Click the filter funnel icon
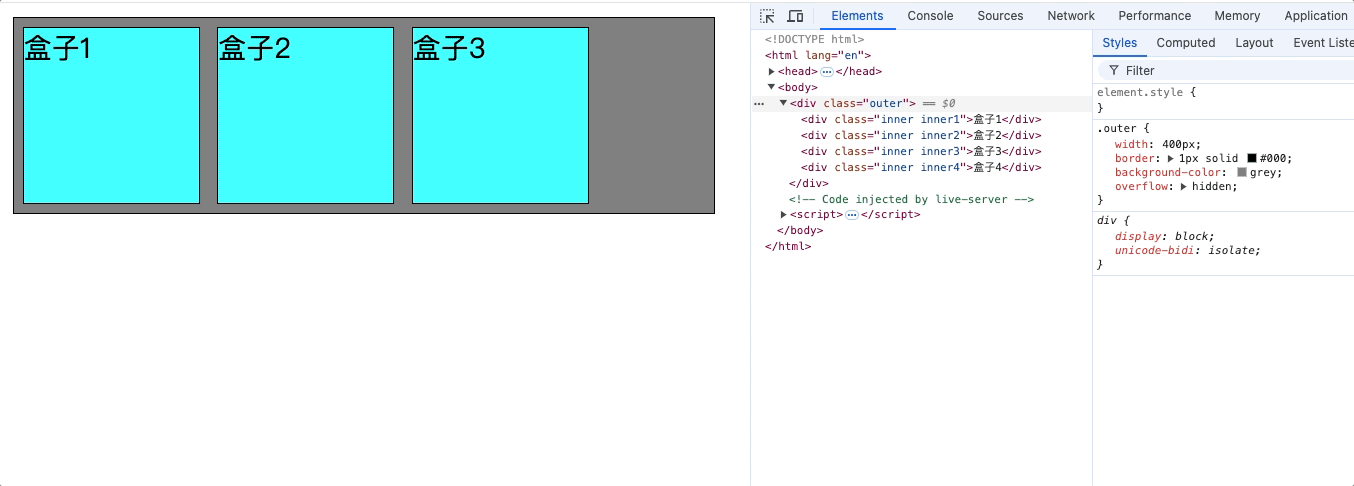Screen dimensions: 1354x486 (1113, 70)
